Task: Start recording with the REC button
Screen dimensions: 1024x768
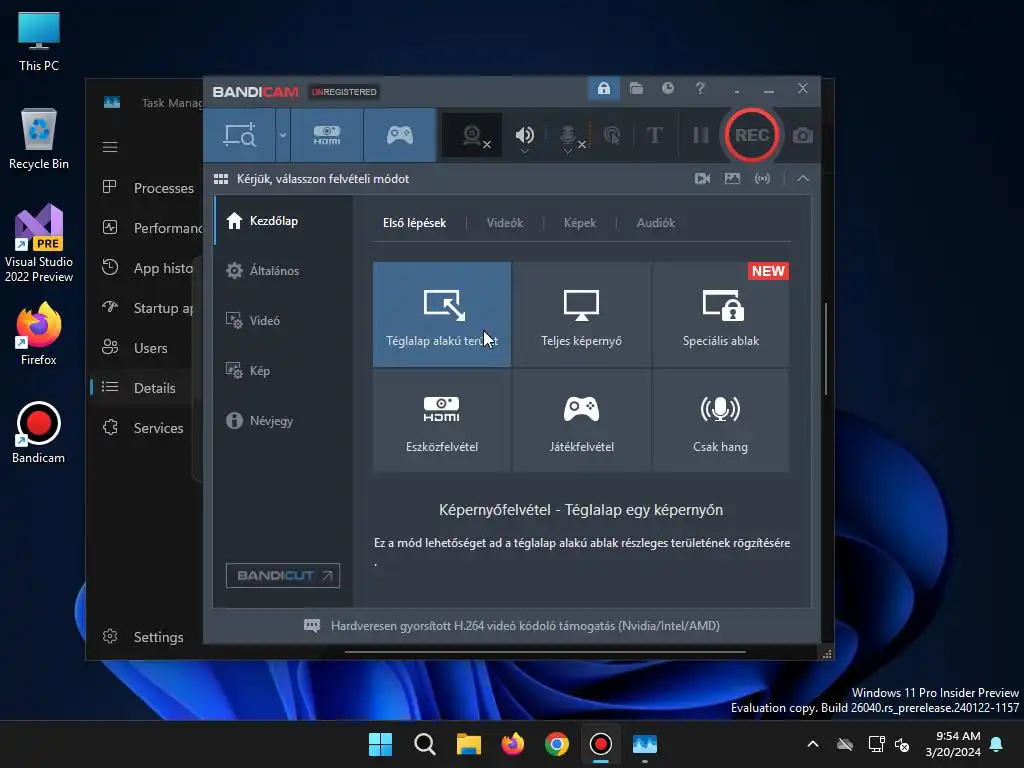Action: [x=752, y=135]
